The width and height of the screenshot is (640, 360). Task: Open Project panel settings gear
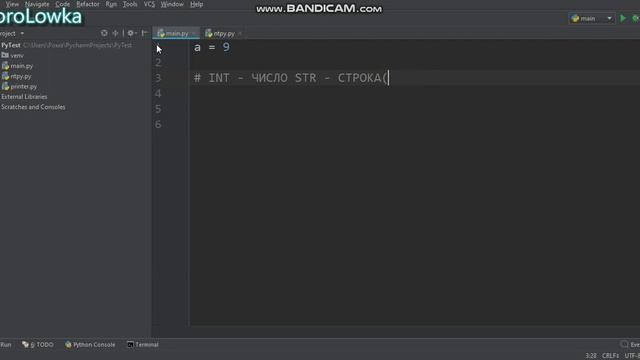pyautogui.click(x=131, y=33)
